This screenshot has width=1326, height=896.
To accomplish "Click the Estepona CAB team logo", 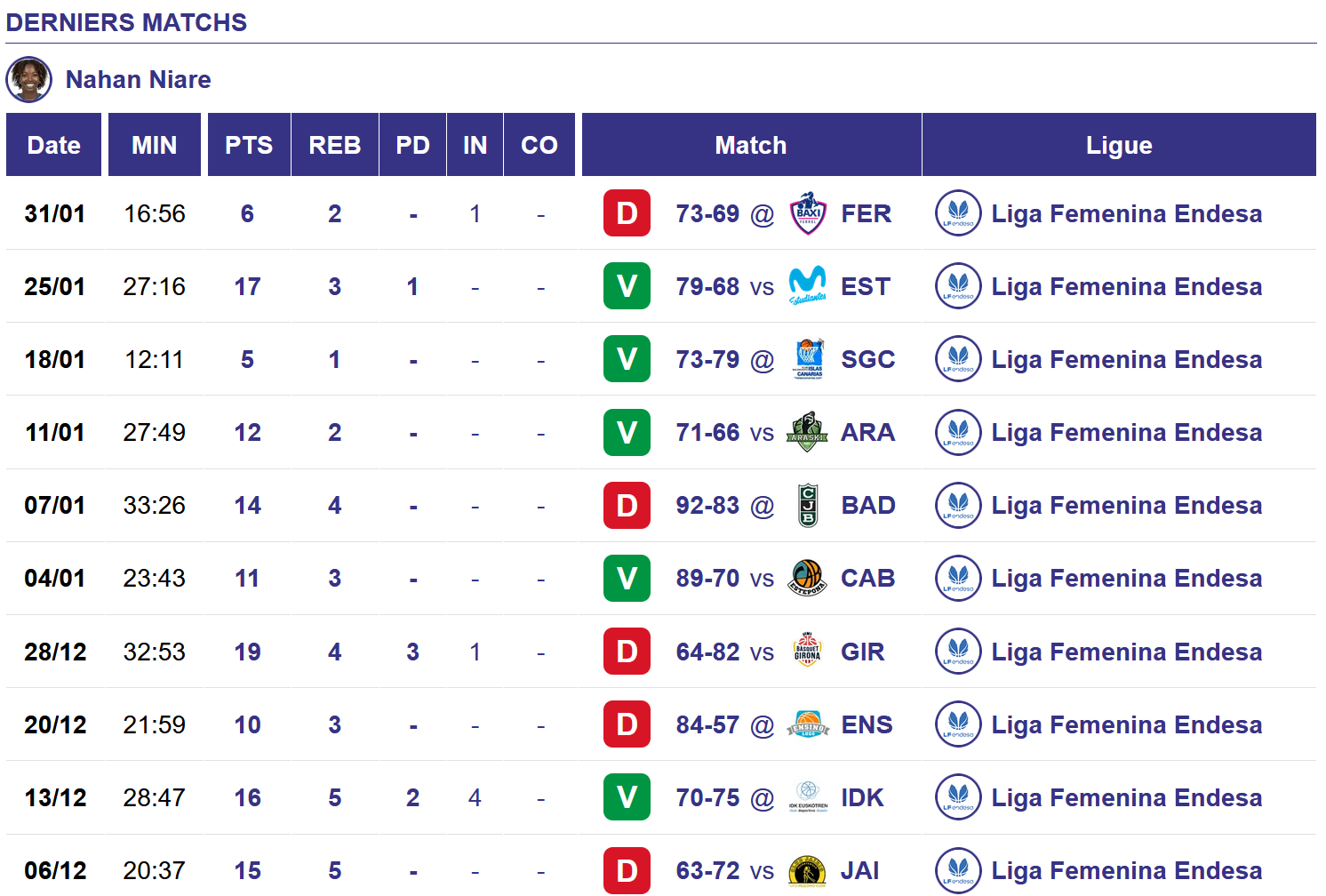I will tap(808, 578).
